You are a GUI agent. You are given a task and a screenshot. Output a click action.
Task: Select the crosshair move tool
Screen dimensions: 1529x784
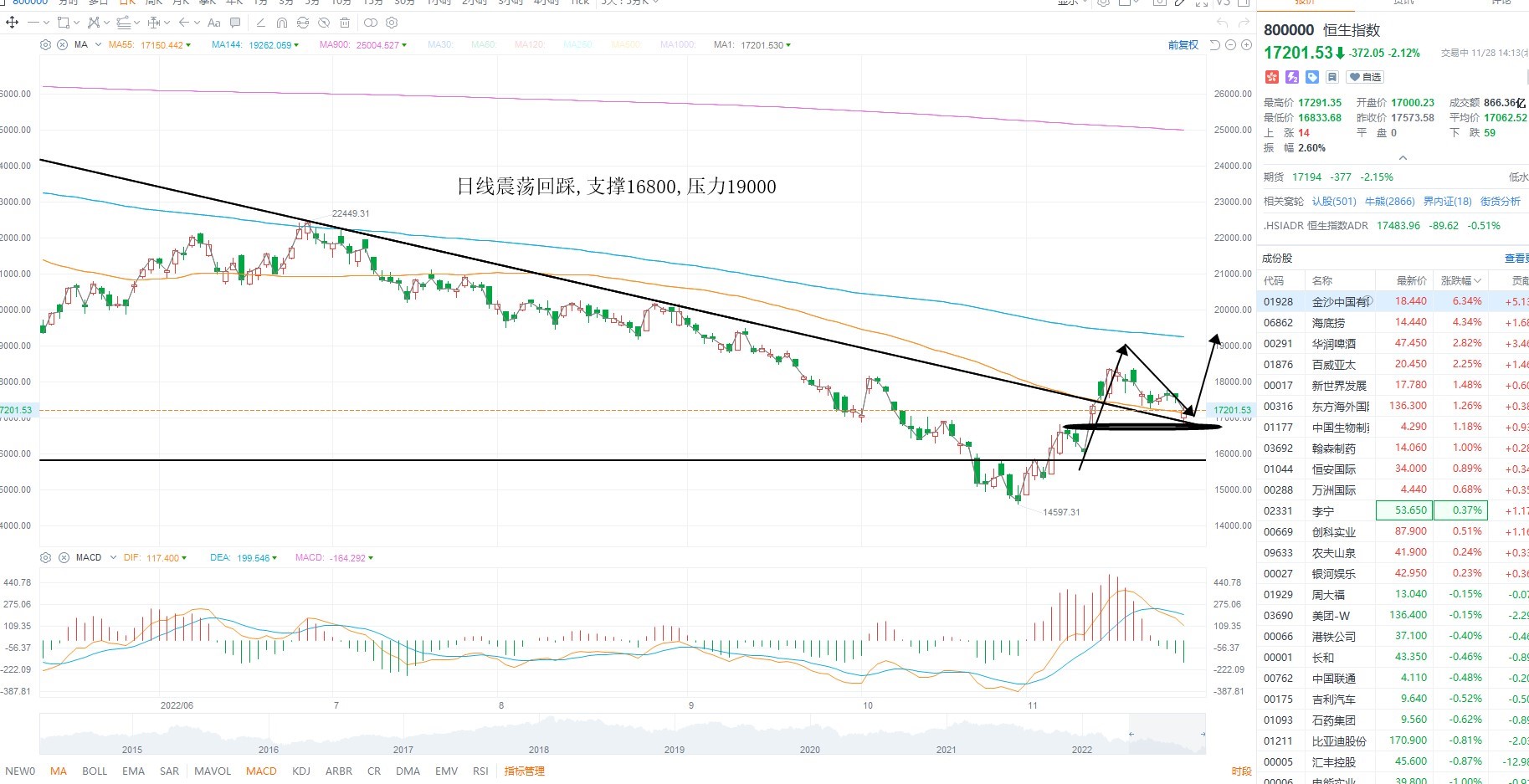12,23
